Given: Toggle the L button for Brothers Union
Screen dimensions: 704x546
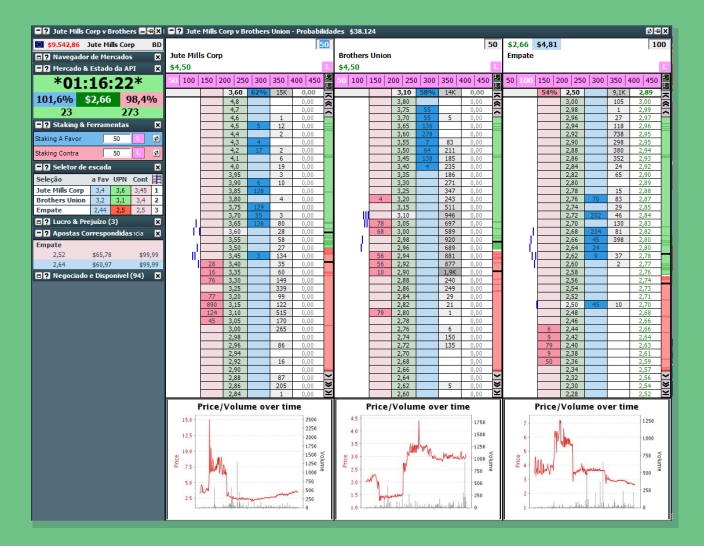Looking at the screenshot, I should pos(496,67).
